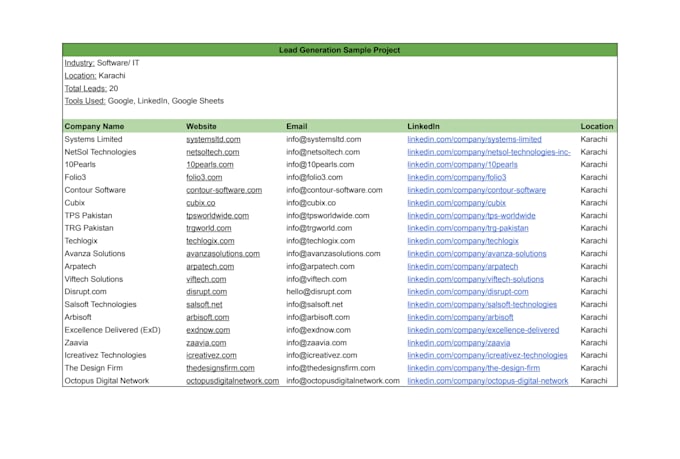Select the Website column header
The height and width of the screenshot is (459, 680).
tap(201, 127)
